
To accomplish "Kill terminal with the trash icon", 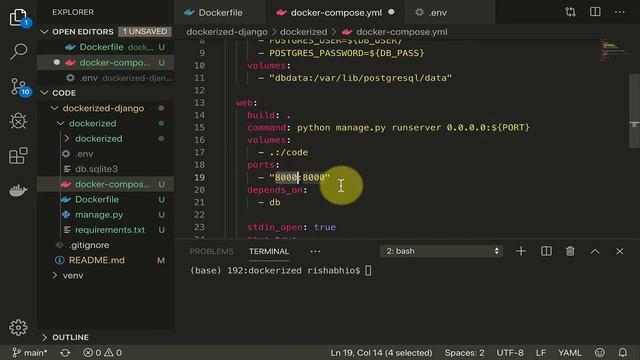I will pyautogui.click(x=570, y=251).
